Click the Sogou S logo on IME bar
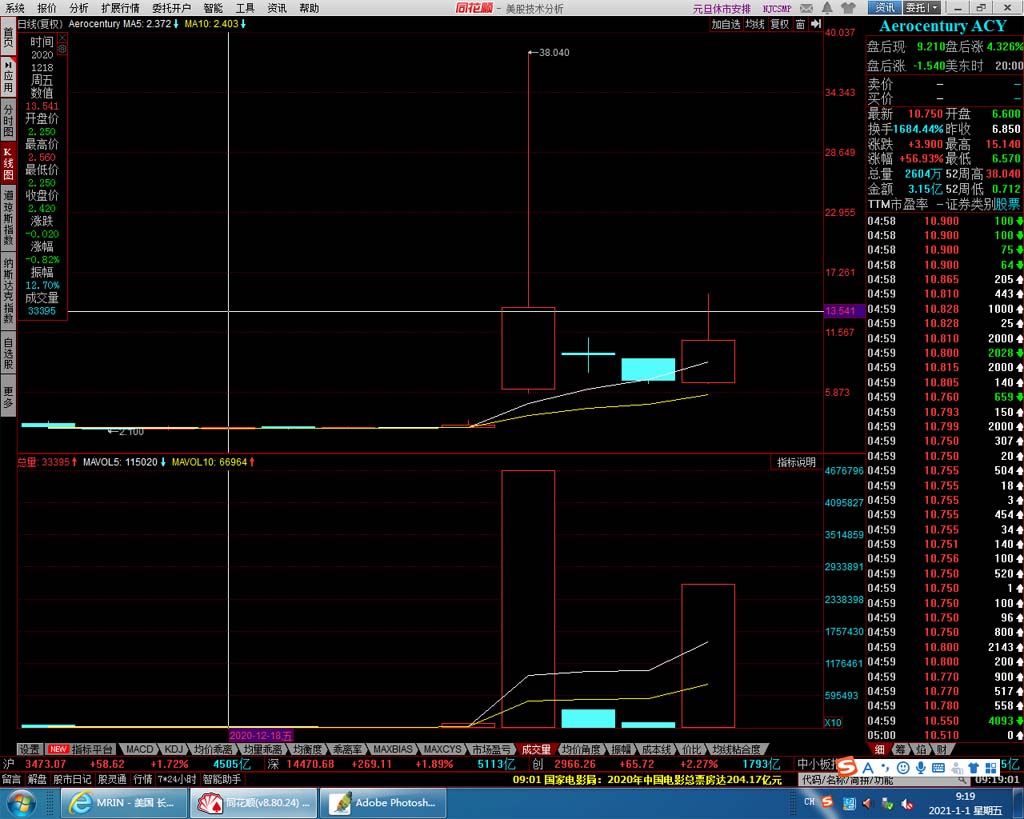Viewport: 1024px width, 819px height. pyautogui.click(x=848, y=767)
